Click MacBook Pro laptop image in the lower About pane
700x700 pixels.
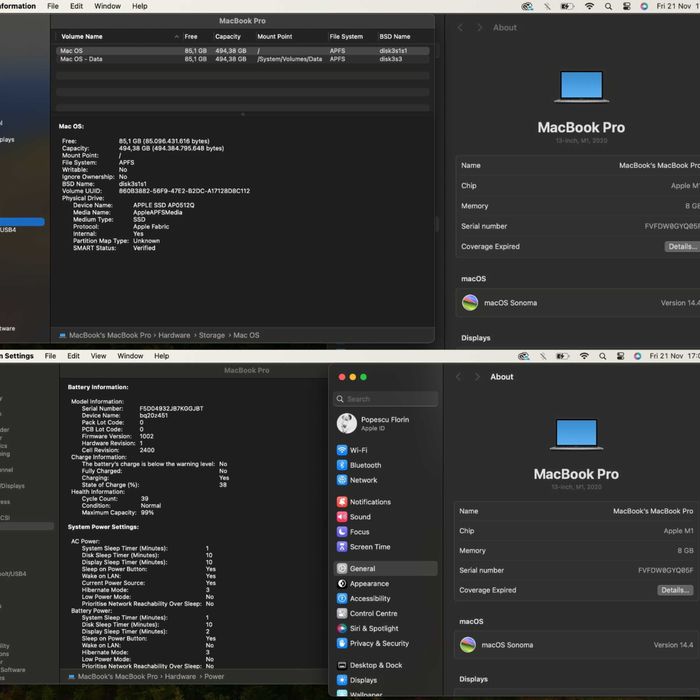(576, 434)
